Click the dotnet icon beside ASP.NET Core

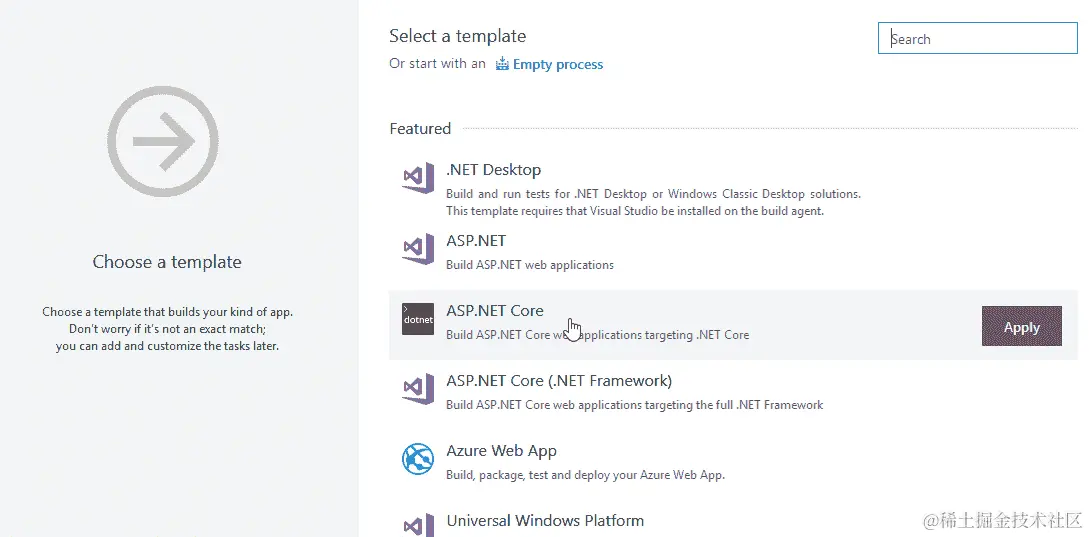(x=418, y=319)
